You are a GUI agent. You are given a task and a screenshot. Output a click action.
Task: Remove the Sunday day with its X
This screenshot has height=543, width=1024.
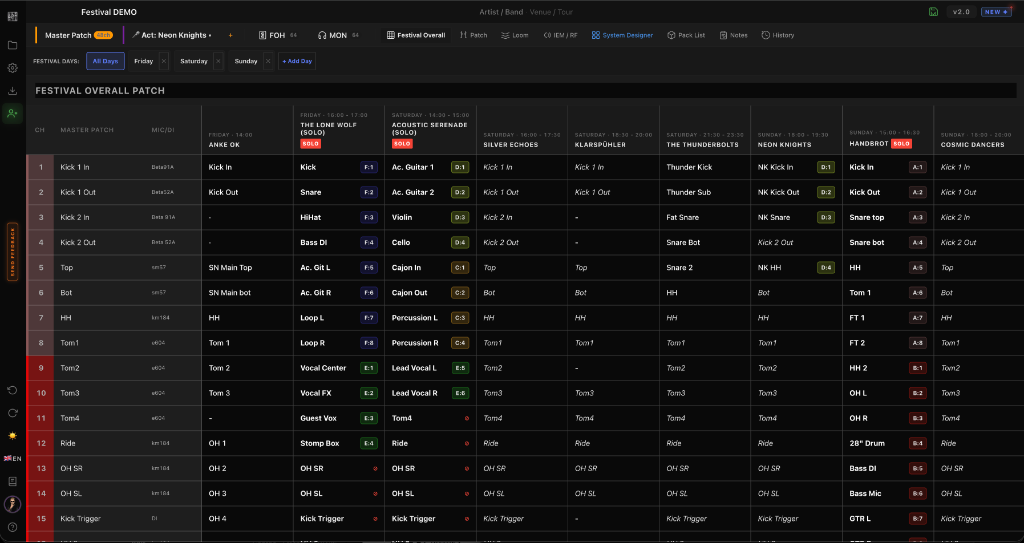(x=268, y=61)
